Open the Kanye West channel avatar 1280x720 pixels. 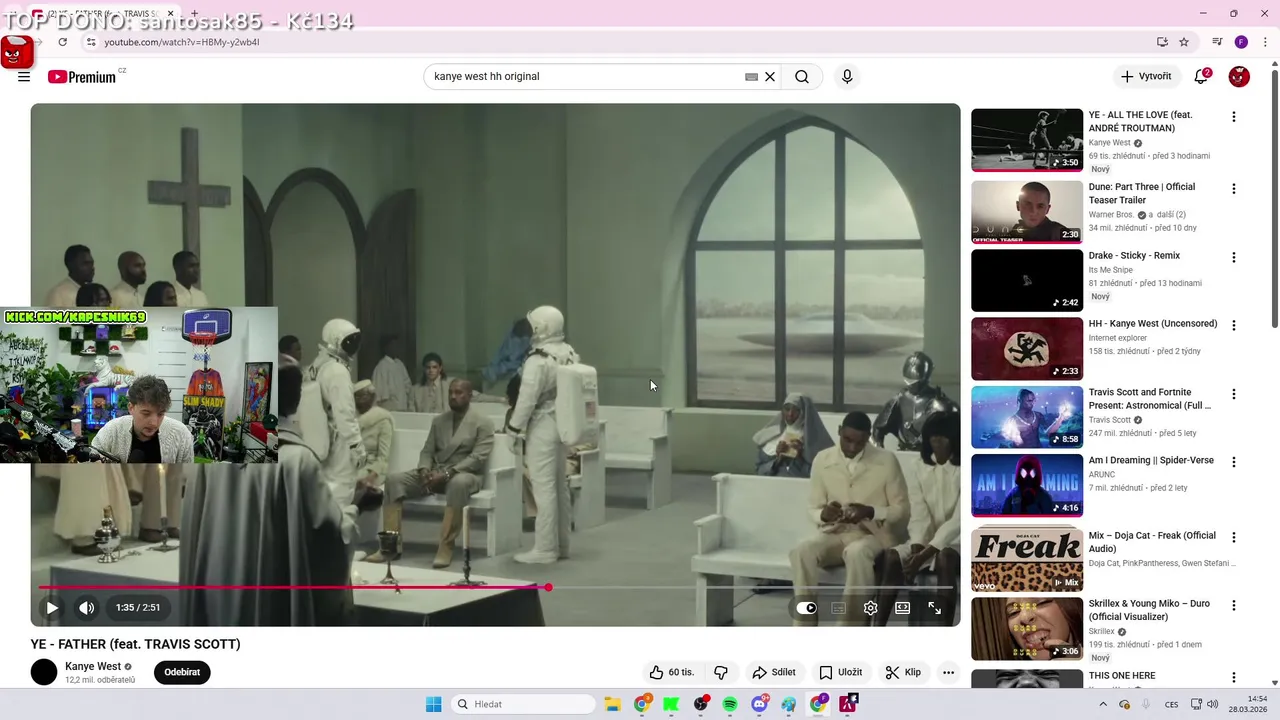(x=44, y=672)
